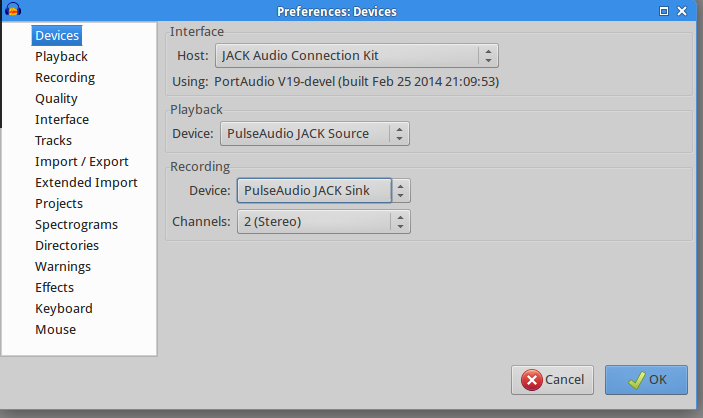Open Spectrograms preferences

(x=76, y=225)
